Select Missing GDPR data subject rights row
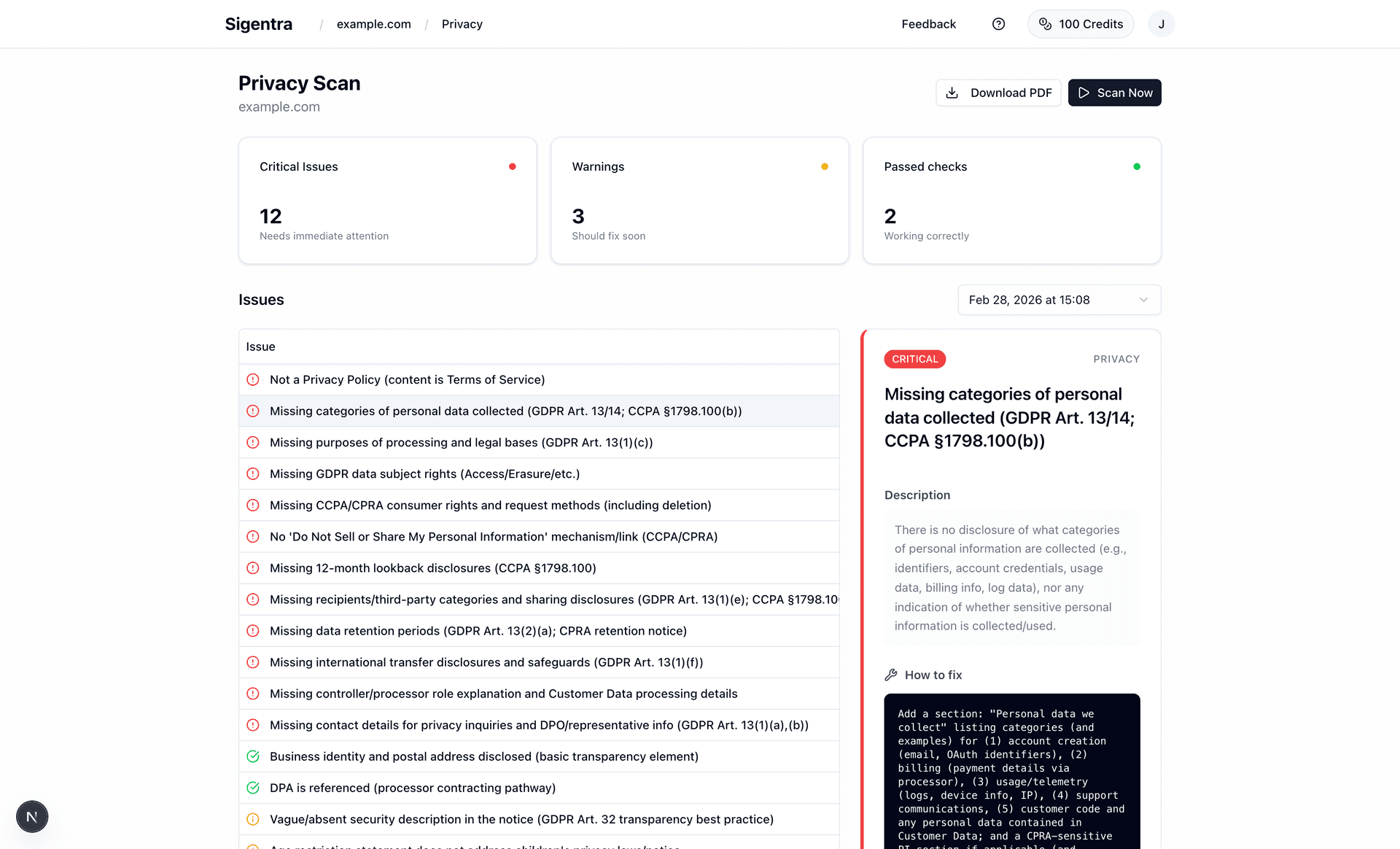This screenshot has height=849, width=1400. click(x=424, y=474)
